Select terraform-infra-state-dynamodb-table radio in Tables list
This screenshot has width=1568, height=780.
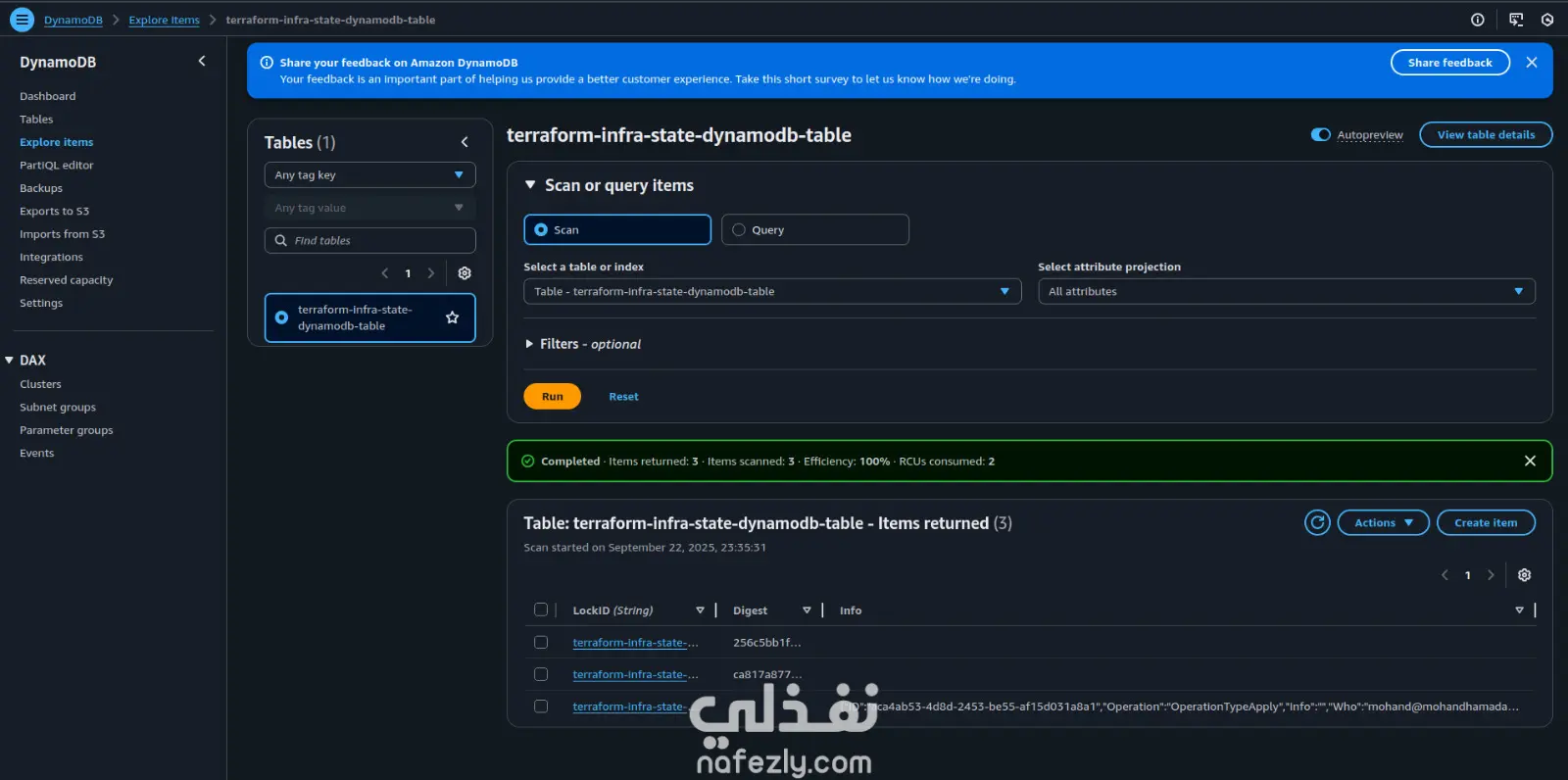(281, 317)
